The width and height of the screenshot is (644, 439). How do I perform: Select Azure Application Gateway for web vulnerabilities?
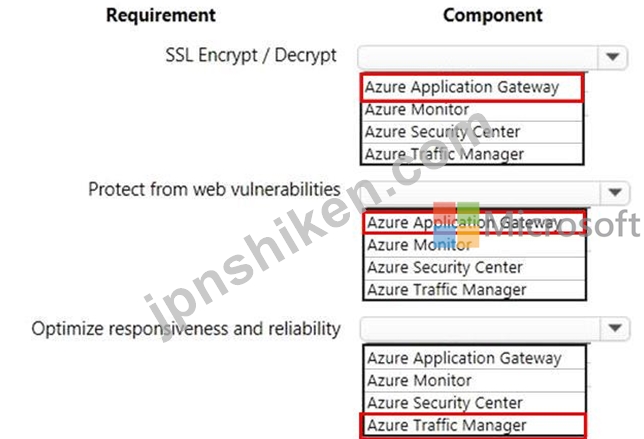pos(474,223)
